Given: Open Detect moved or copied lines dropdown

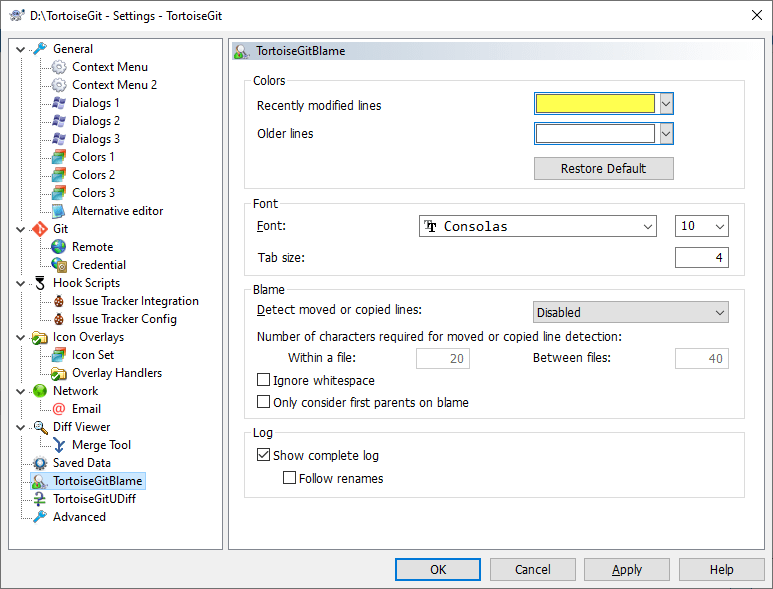Looking at the screenshot, I should 631,312.
